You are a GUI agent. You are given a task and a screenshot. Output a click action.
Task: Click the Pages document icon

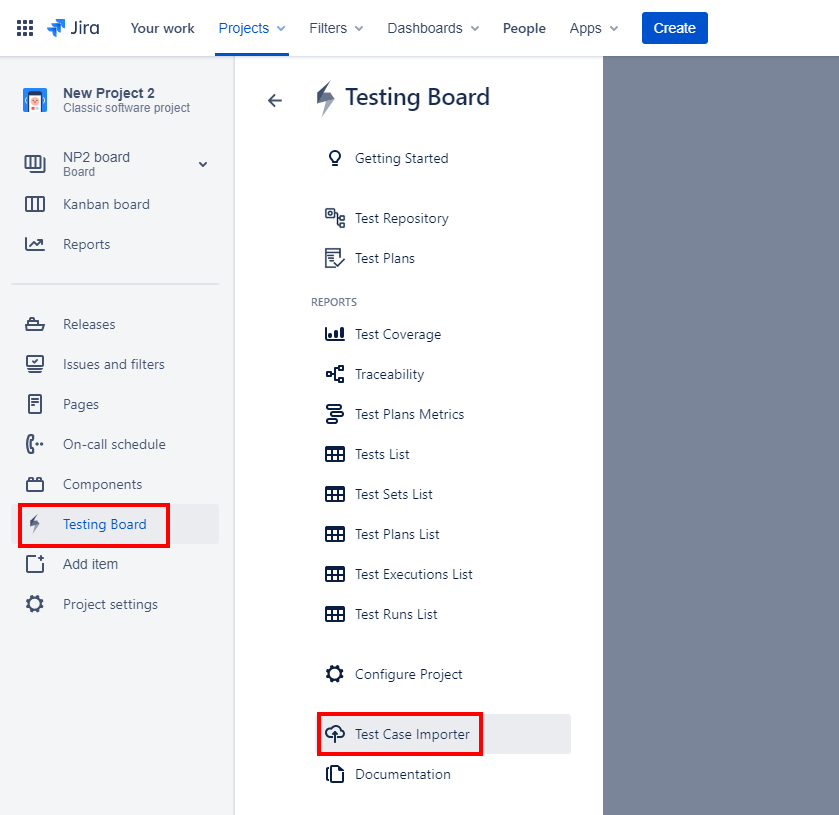pos(35,404)
